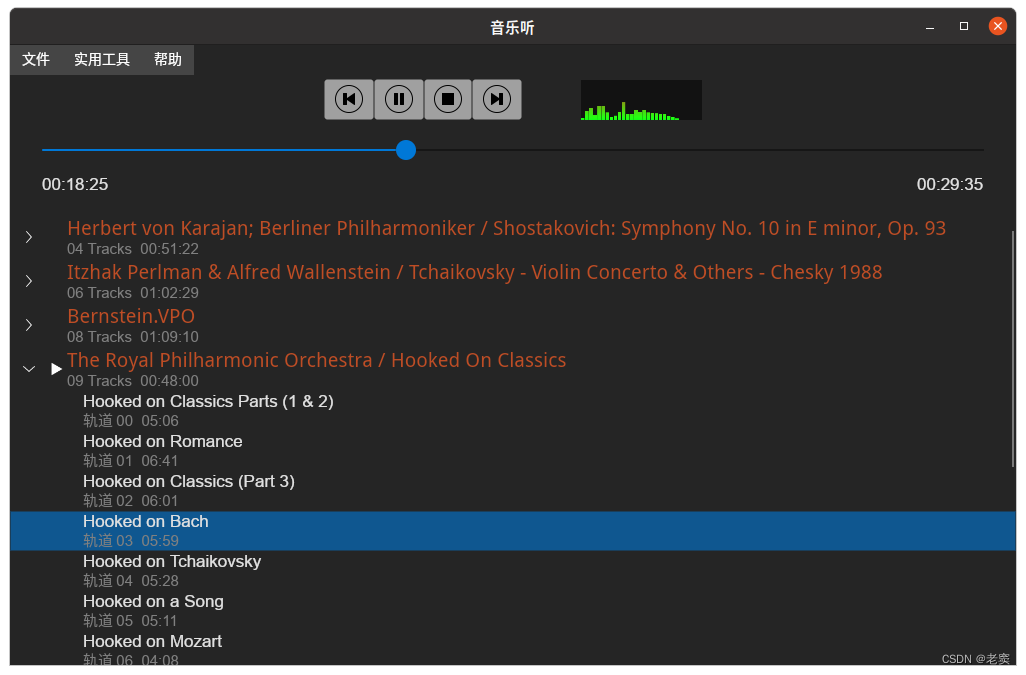
Task: Click the playlist vertical scrollbar
Action: click(x=1013, y=349)
